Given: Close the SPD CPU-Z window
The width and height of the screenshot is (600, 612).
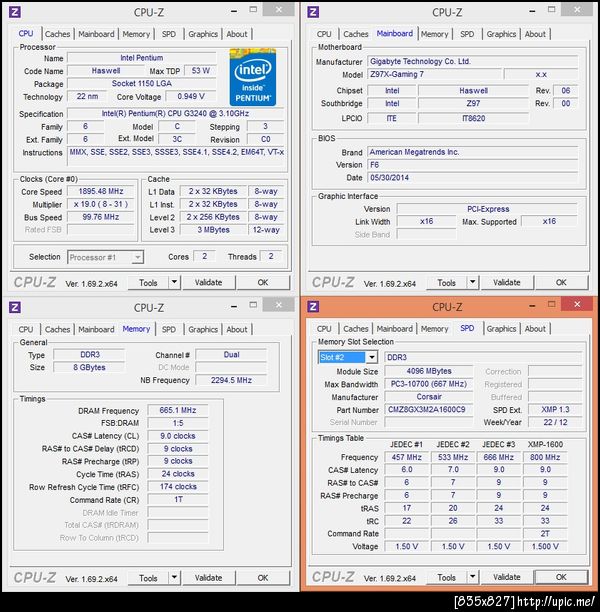Looking at the screenshot, I should point(577,304).
